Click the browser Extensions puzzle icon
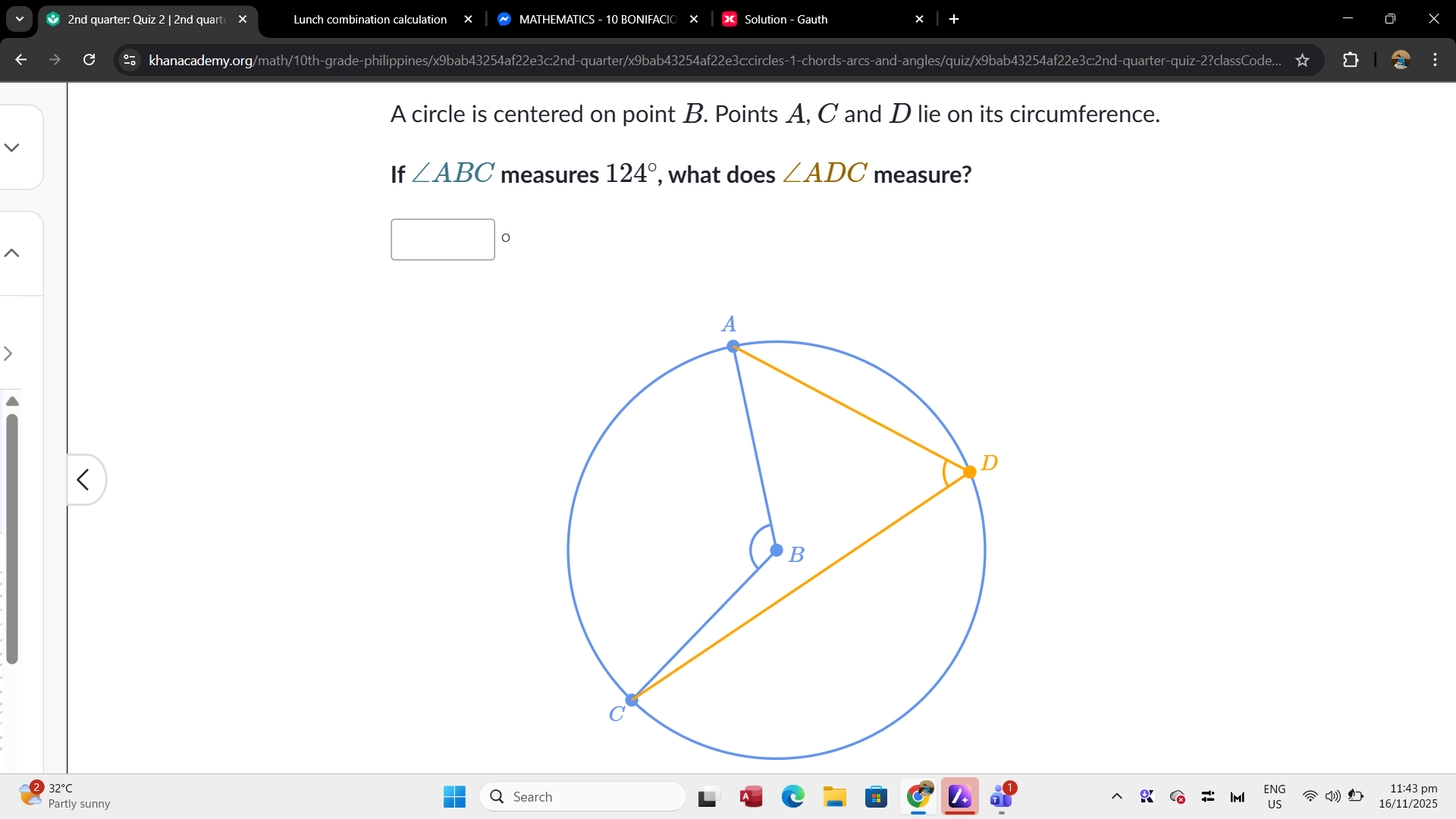 coord(1352,60)
